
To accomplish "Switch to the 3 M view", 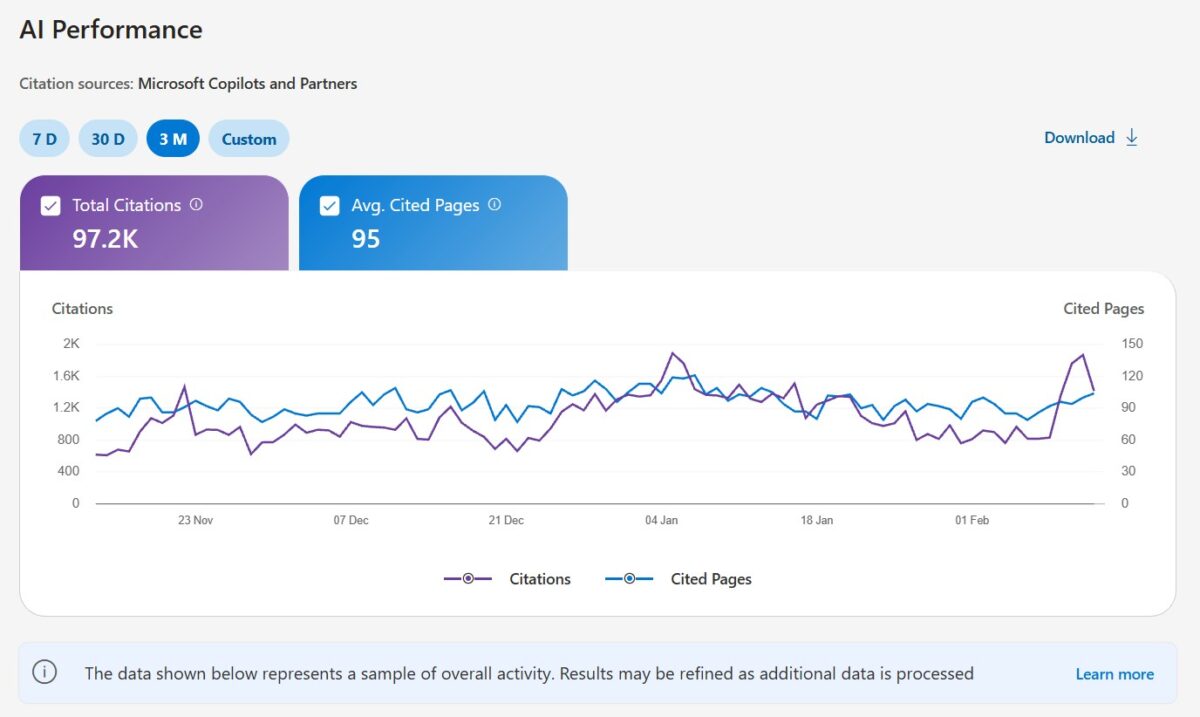I will pos(172,138).
